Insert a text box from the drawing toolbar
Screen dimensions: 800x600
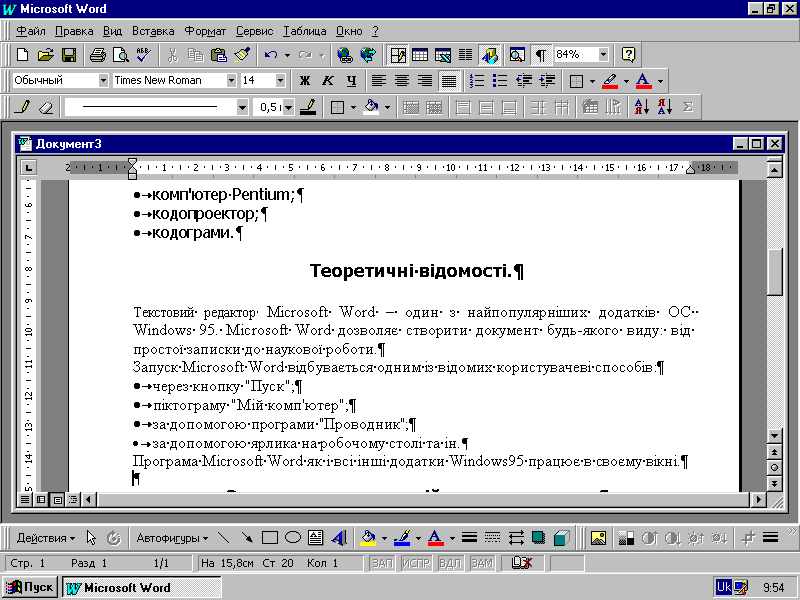coord(316,538)
